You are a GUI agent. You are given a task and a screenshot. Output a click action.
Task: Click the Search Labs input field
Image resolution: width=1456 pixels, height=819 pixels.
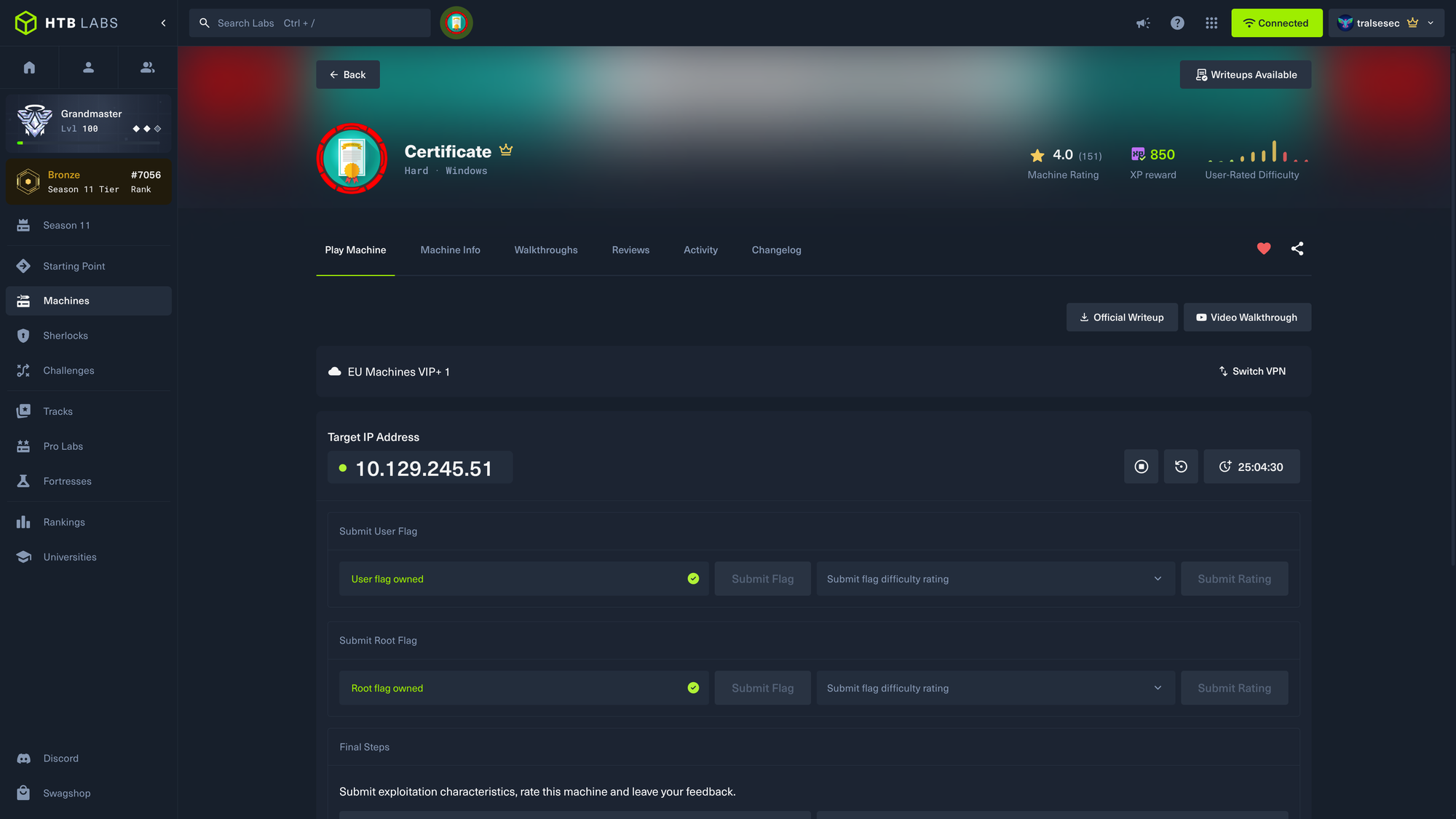tap(309, 23)
